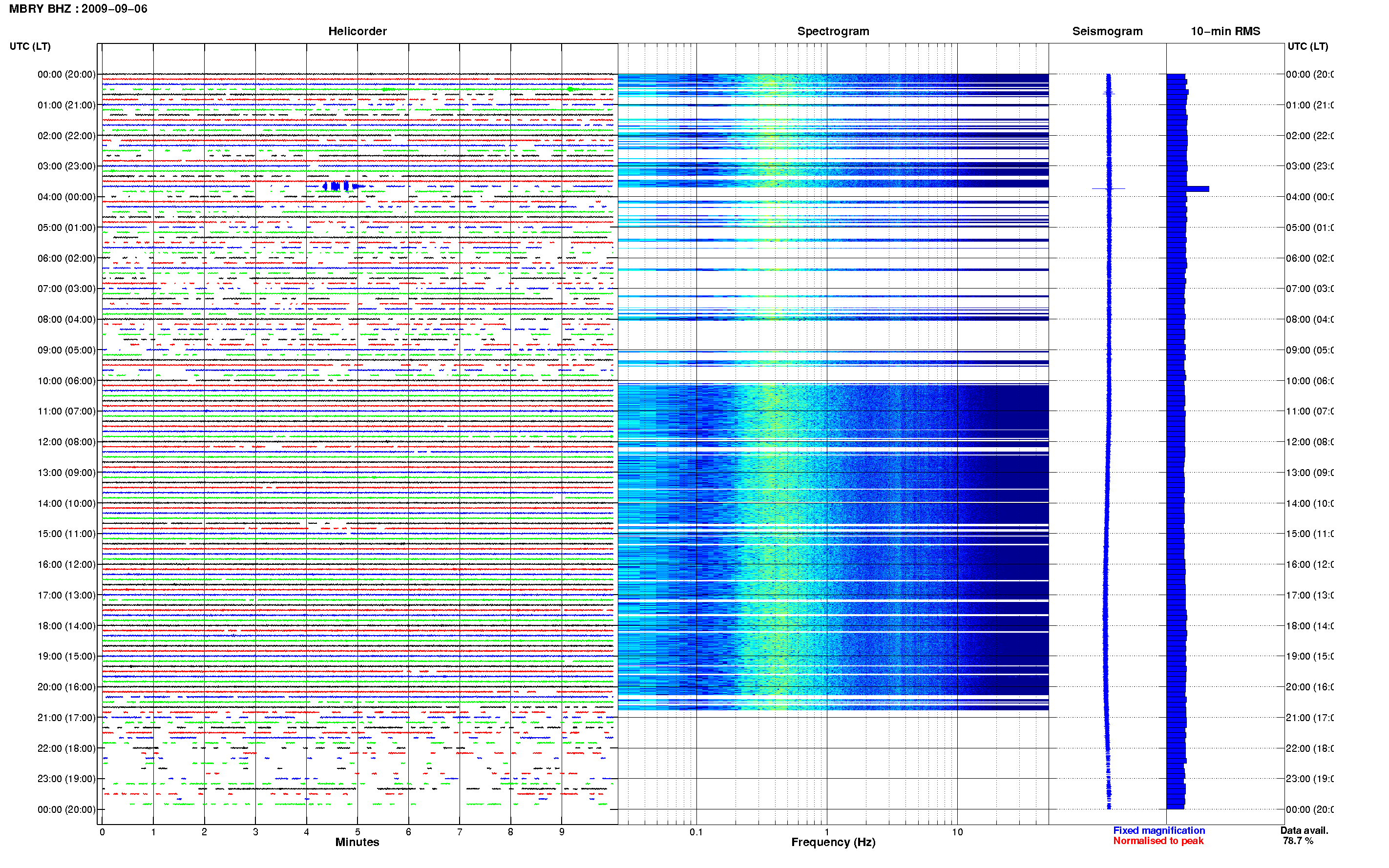Screen dimensions: 1389x868
Task: Click the left '05:00 (01:00)' time label
Action: [66, 227]
